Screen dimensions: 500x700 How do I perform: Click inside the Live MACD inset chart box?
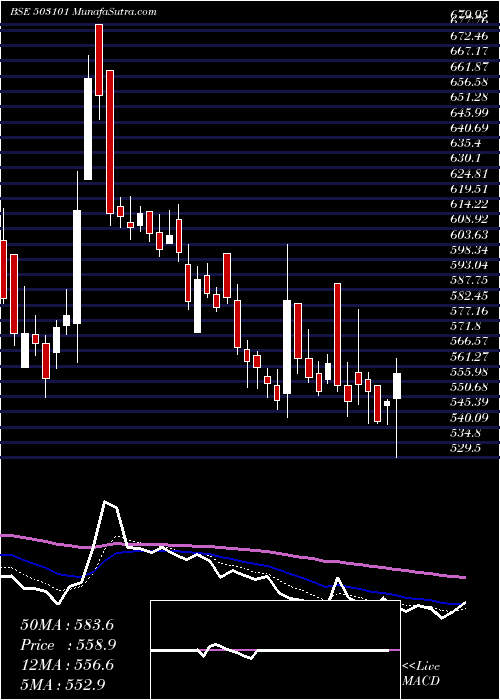point(275,650)
